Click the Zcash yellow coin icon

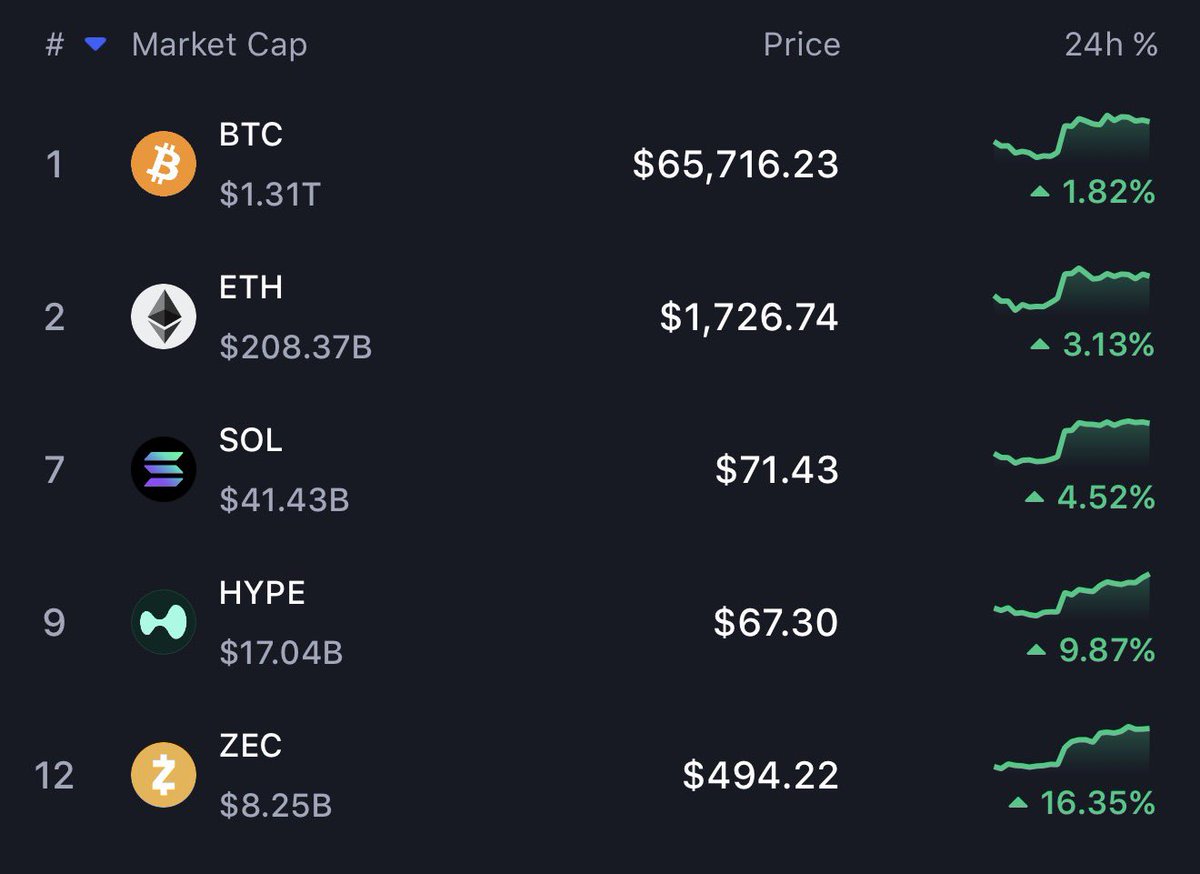pyautogui.click(x=163, y=775)
